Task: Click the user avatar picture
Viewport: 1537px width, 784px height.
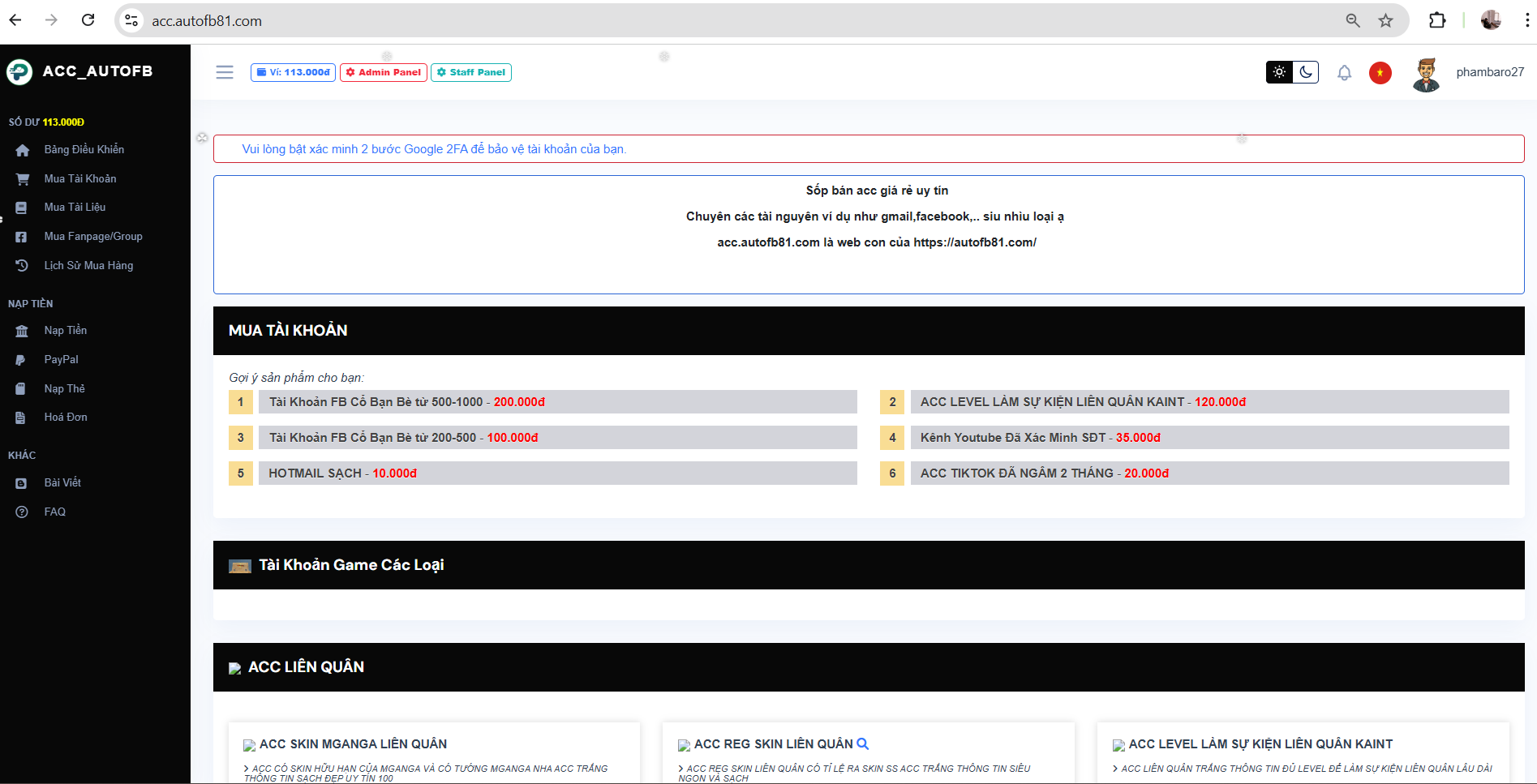Action: (1426, 75)
